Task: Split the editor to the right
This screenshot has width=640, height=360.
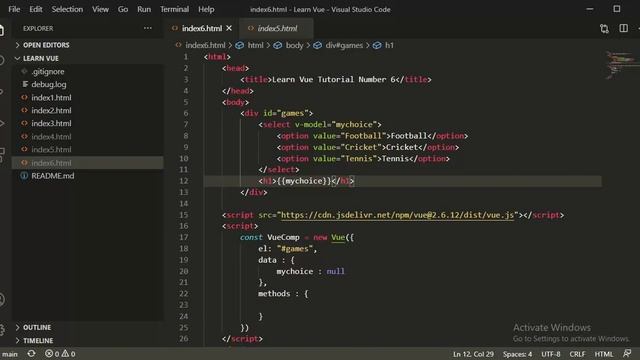Action: coord(623,28)
